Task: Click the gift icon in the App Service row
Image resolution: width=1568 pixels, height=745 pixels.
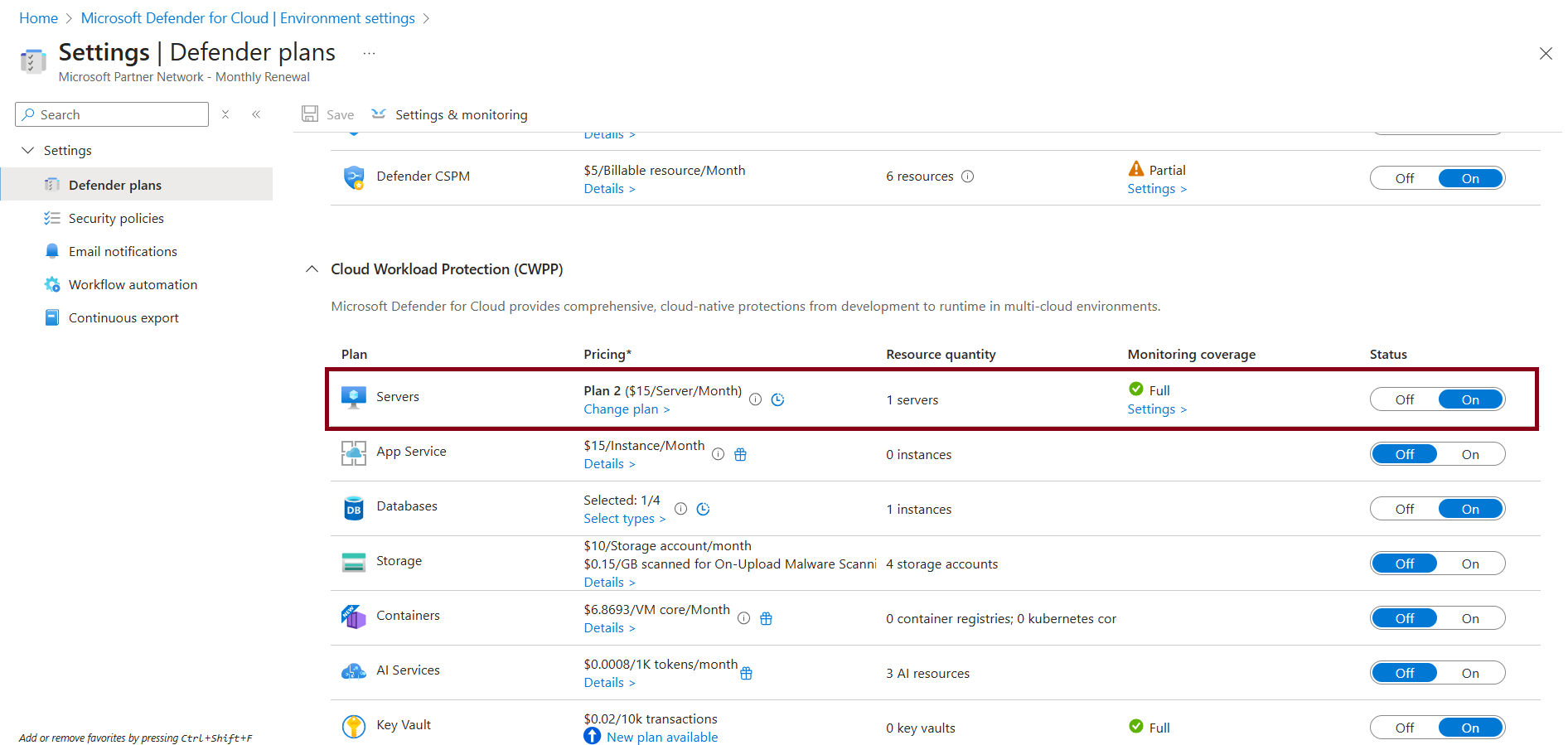Action: pyautogui.click(x=741, y=454)
